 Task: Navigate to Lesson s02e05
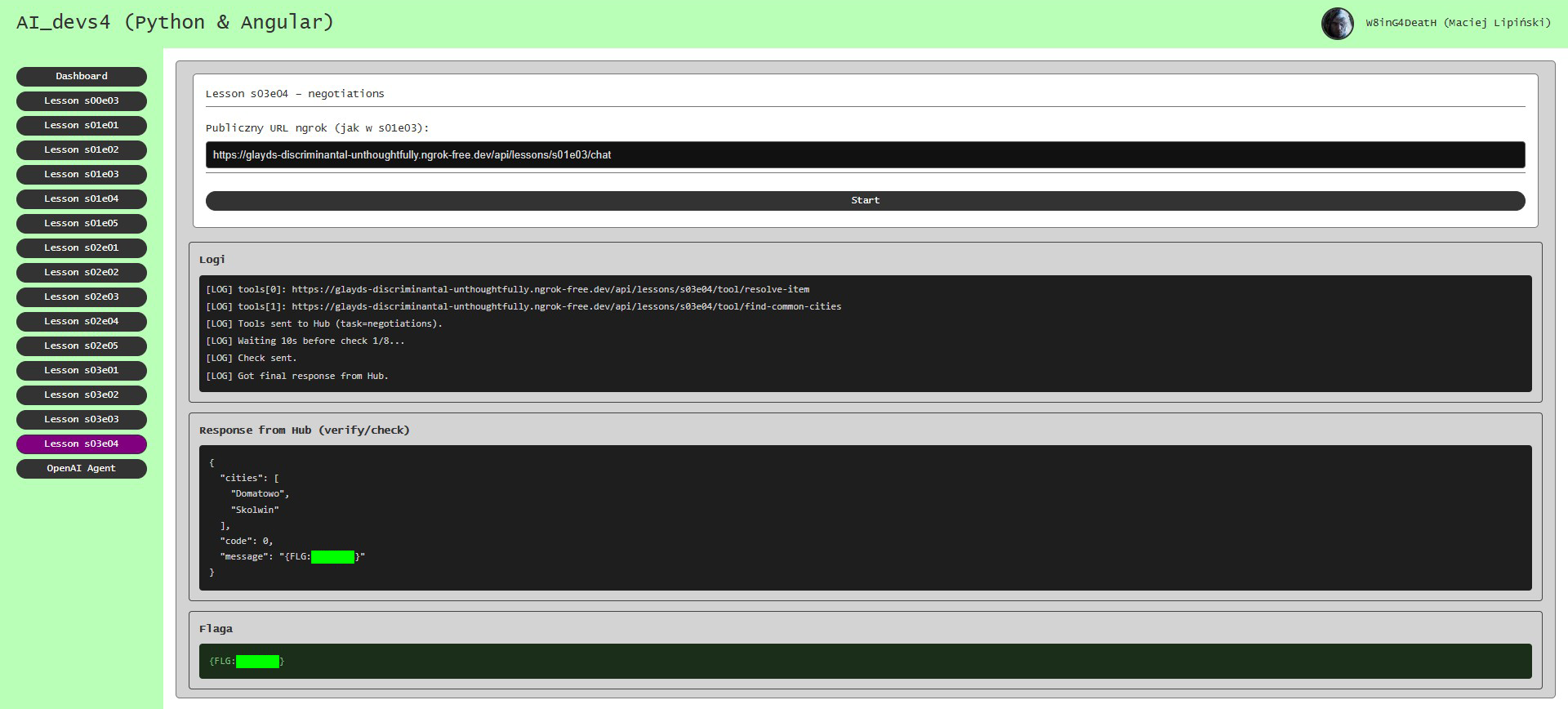[x=82, y=346]
